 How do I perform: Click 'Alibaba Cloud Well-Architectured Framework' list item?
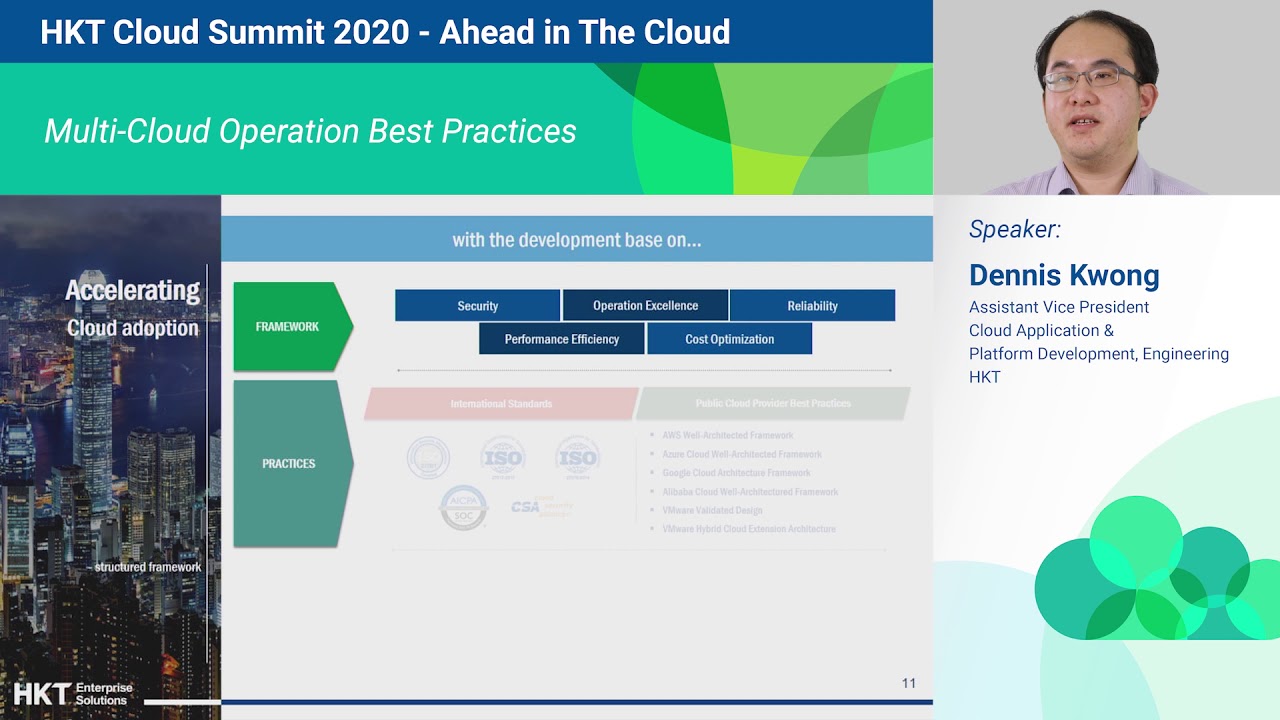coord(750,492)
